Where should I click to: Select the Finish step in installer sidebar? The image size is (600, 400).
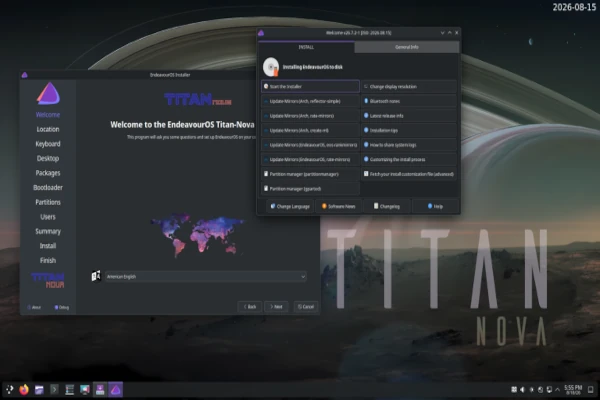(48, 260)
